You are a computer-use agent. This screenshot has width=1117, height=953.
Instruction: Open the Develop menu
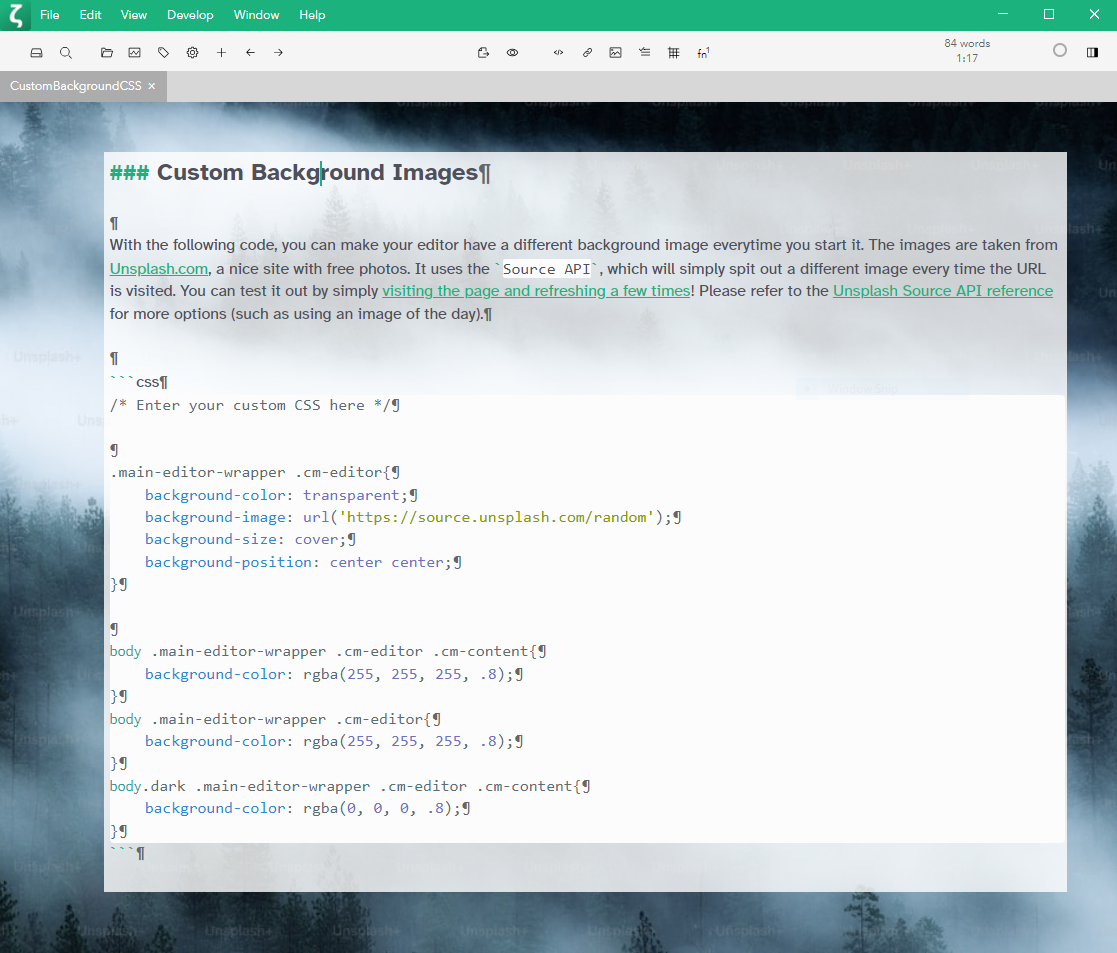pos(190,15)
